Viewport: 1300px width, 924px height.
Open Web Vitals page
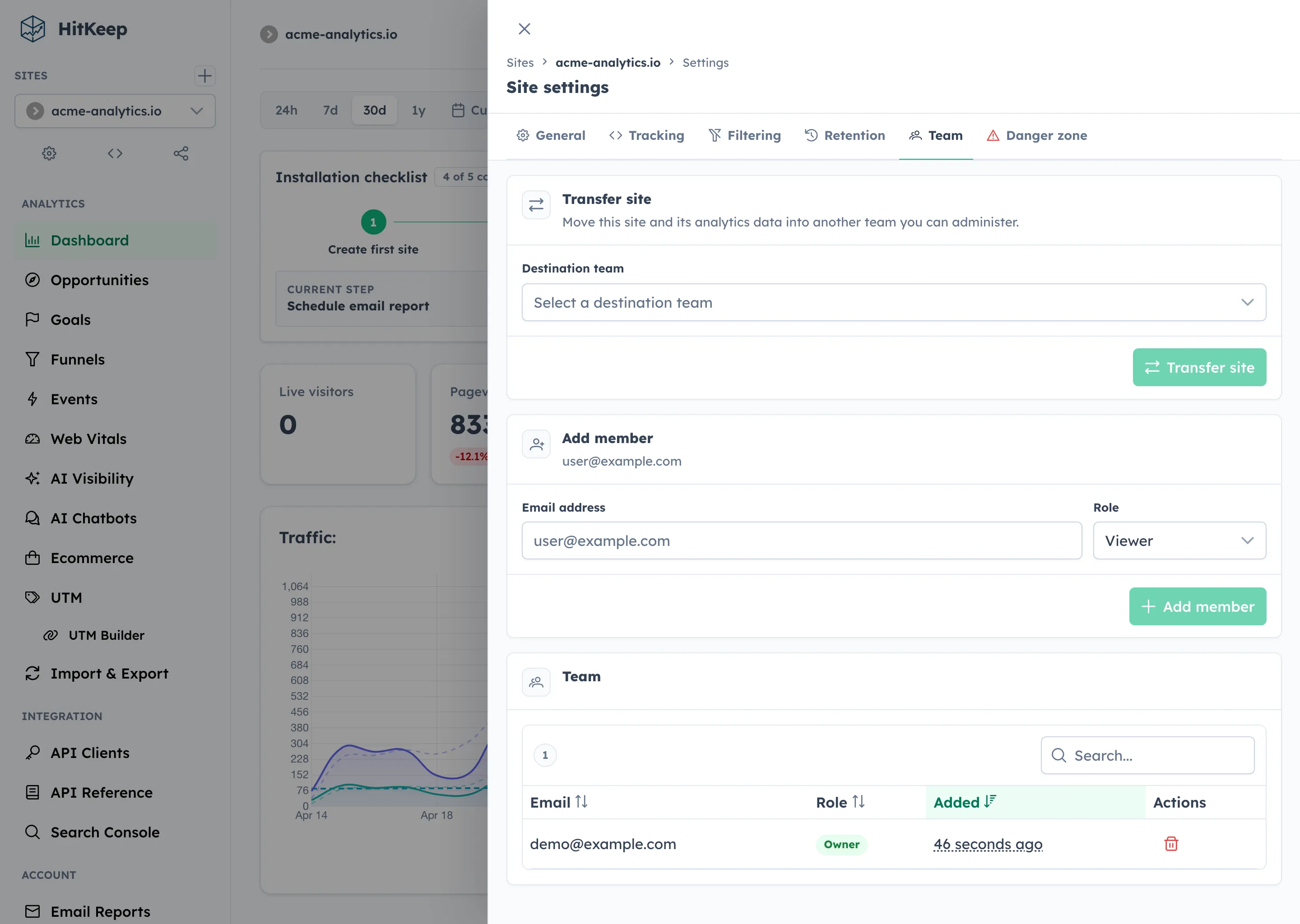click(x=115, y=439)
